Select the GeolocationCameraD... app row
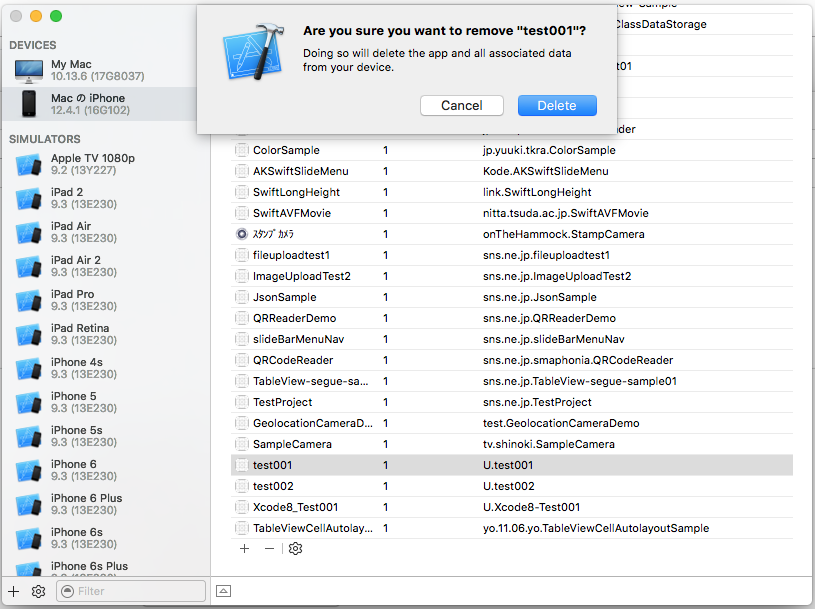The height and width of the screenshot is (609, 815). click(x=512, y=423)
